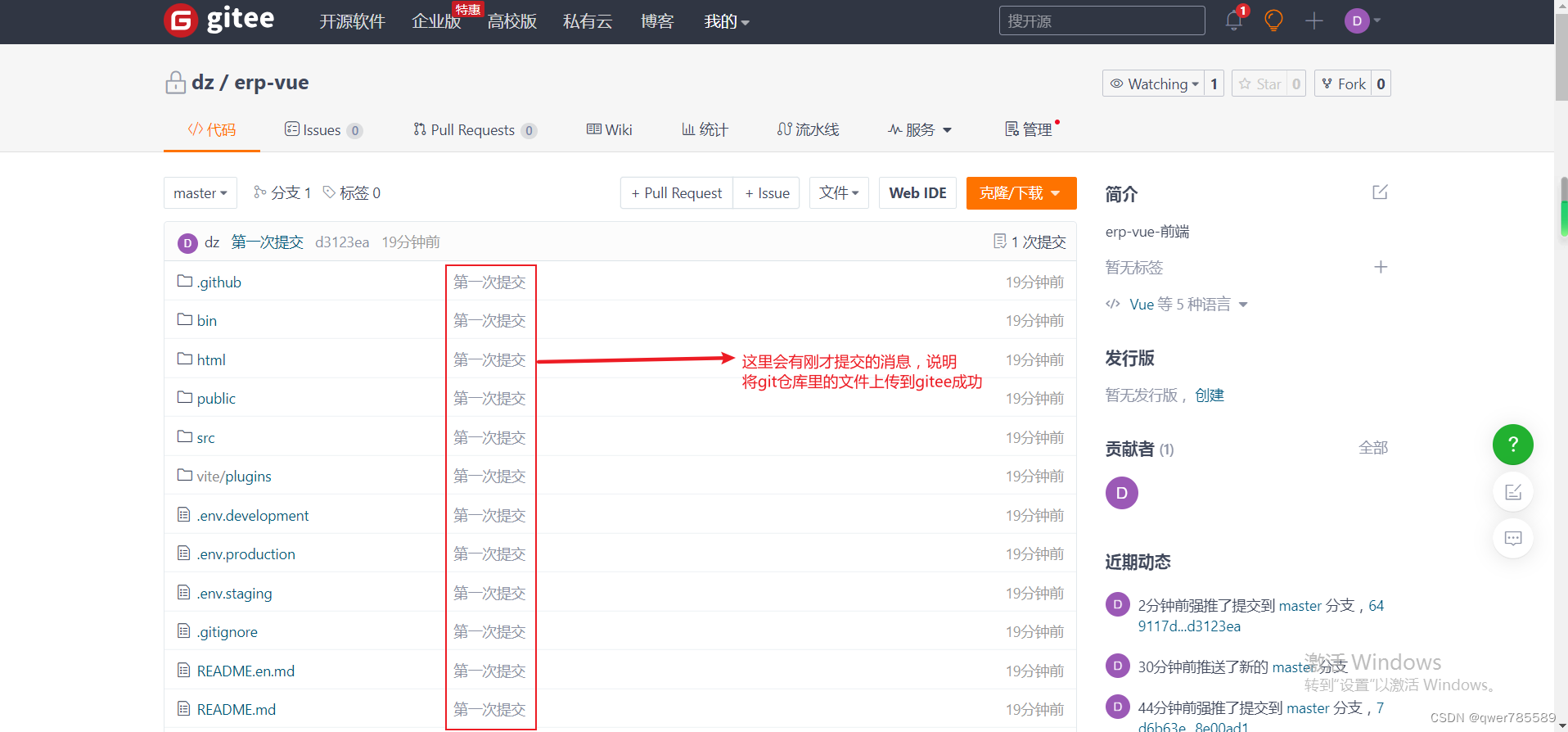Screen dimensions: 1568x732
Task: Open 高校版 in the top menu
Action: [511, 21]
